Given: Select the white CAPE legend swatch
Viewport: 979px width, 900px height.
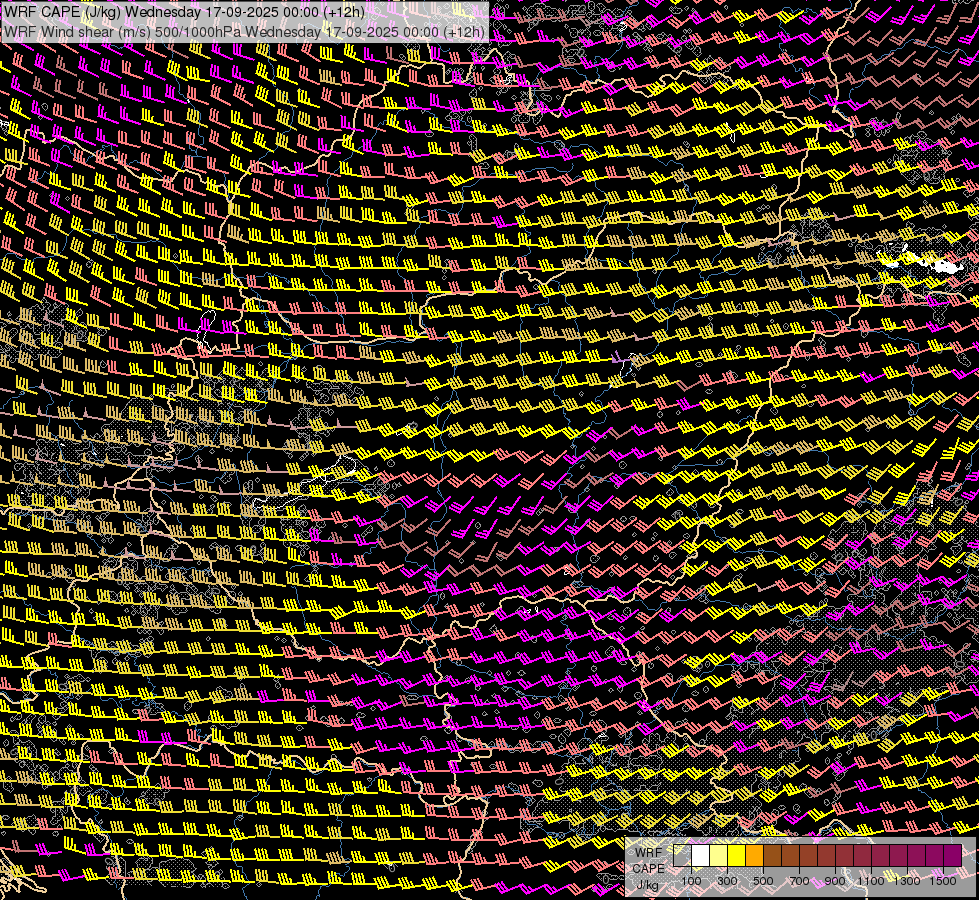Looking at the screenshot, I should click(x=700, y=855).
